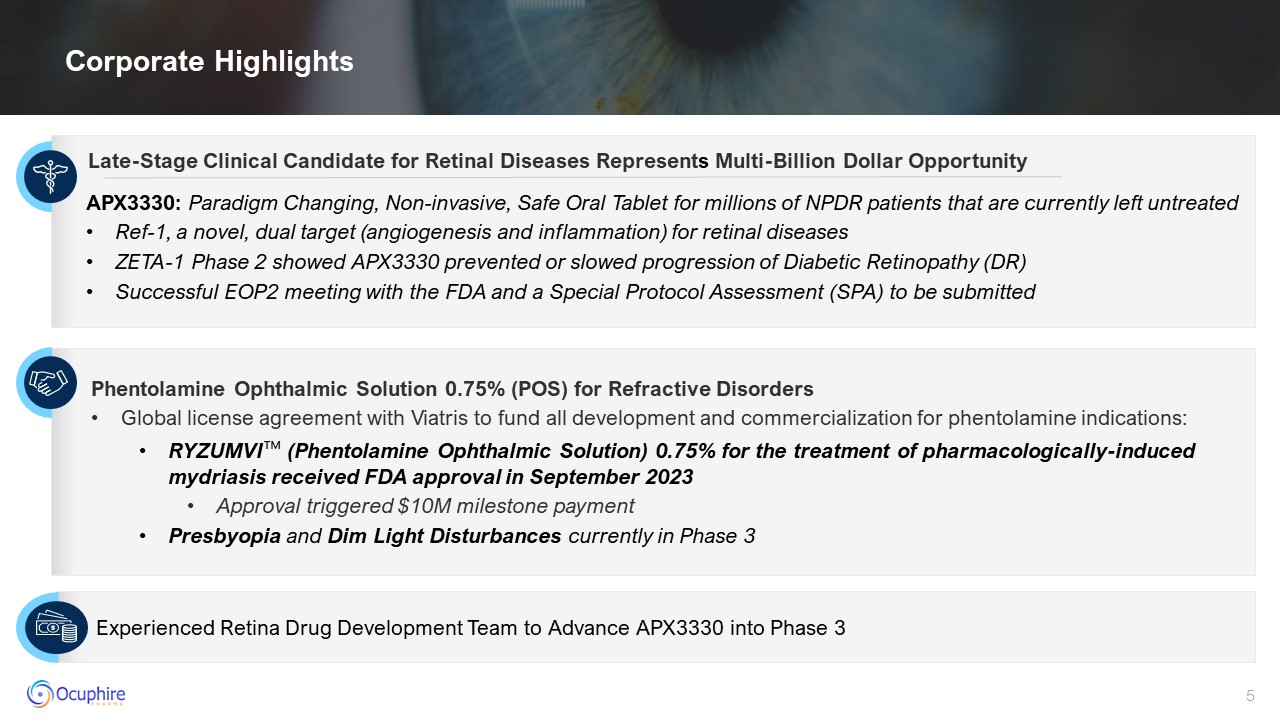Image resolution: width=1280 pixels, height=720 pixels.
Task: Click the APX3330 Paradigm Changing tagline
Action: point(662,203)
